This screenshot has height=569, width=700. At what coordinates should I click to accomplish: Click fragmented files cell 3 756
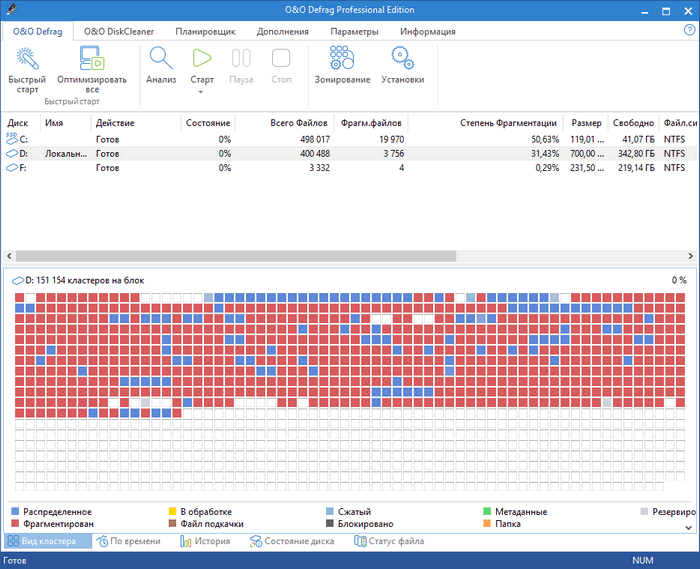pyautogui.click(x=393, y=154)
